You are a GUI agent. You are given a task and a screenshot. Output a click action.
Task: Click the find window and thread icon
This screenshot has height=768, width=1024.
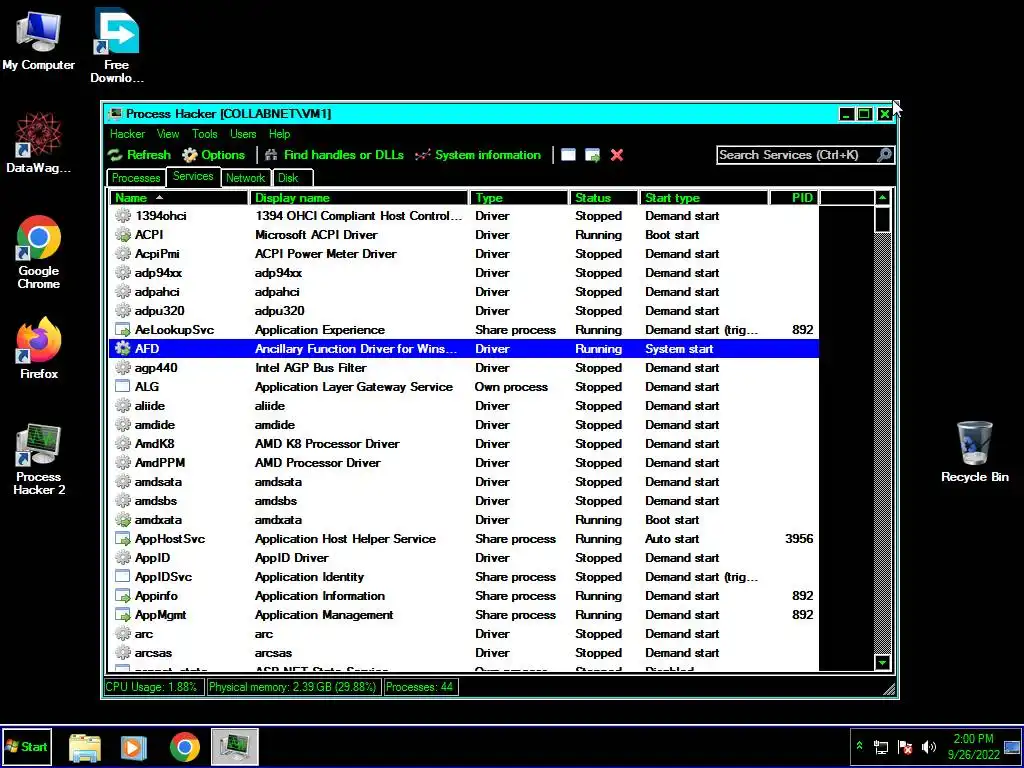(592, 155)
